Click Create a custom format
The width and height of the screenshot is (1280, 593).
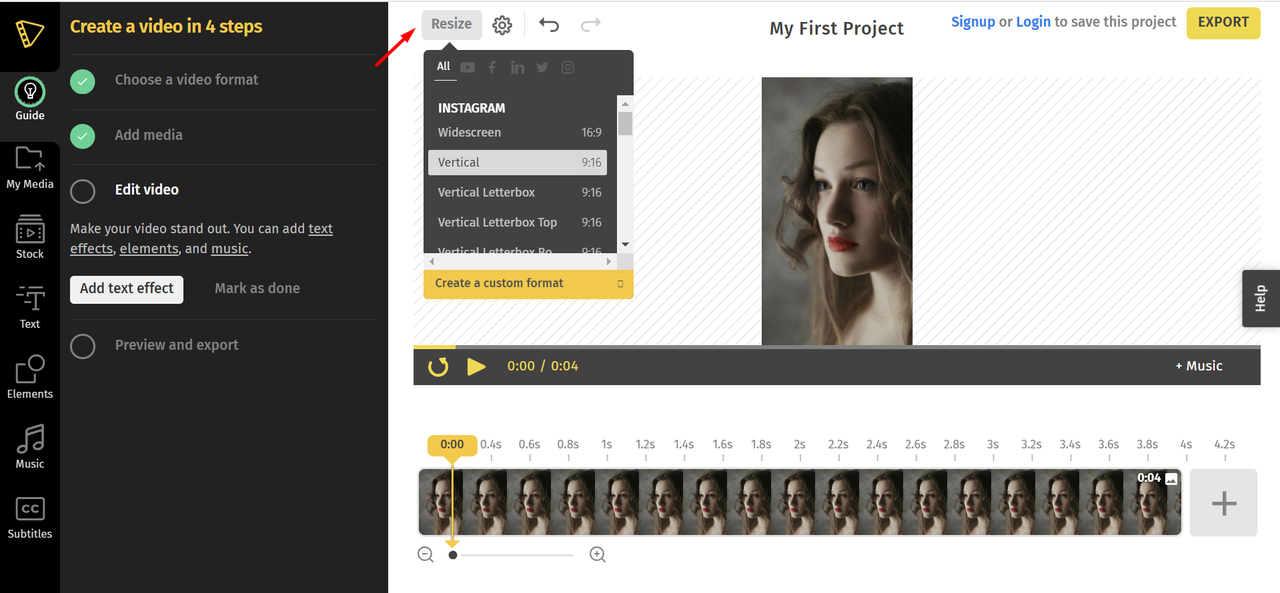point(528,283)
